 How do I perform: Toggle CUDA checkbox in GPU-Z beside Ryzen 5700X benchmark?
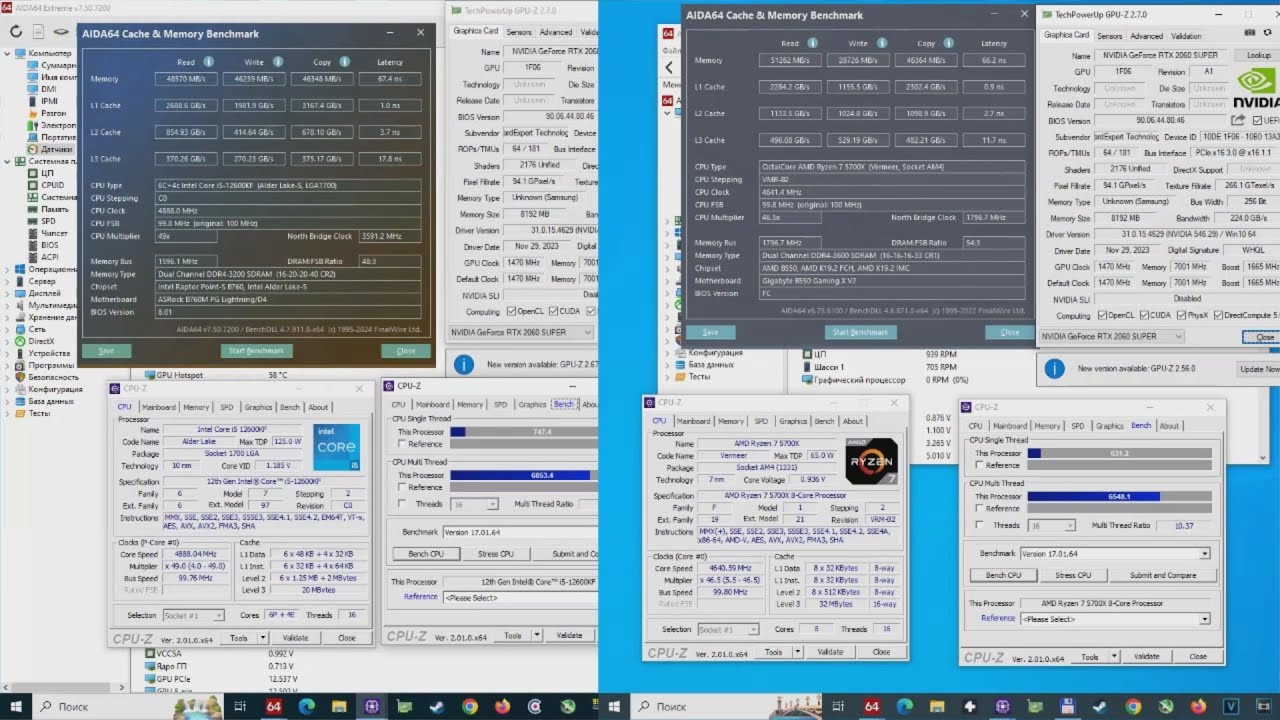1146,315
